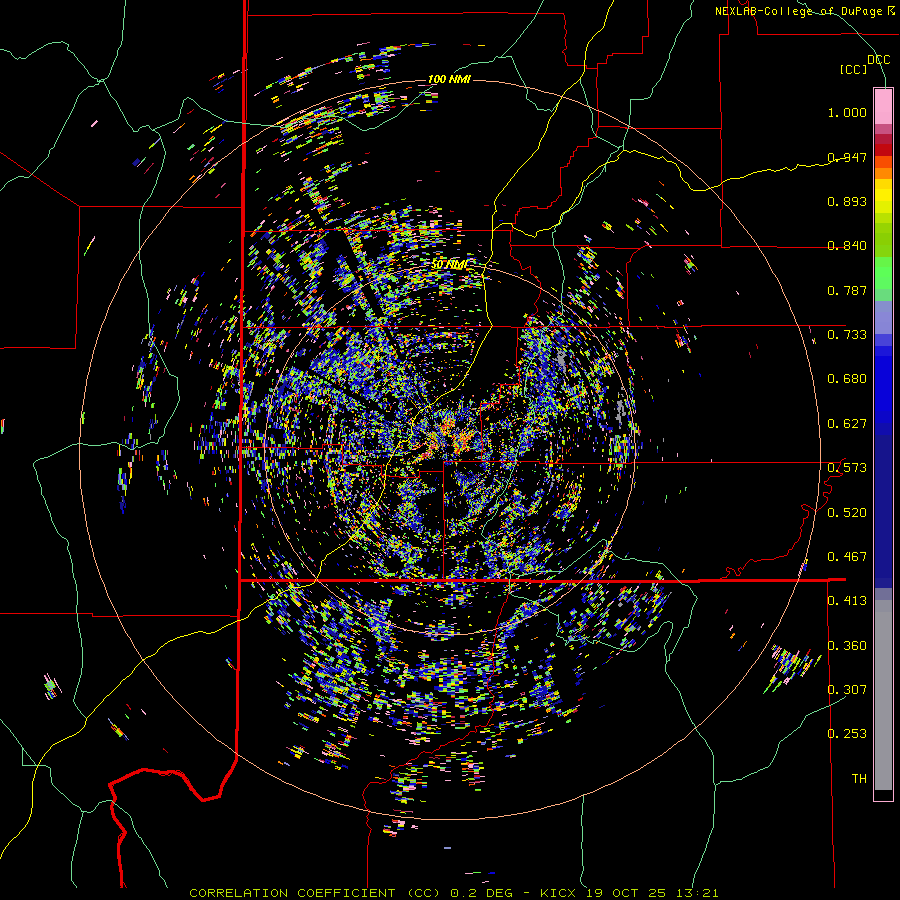The image size is (900, 900).
Task: Click the 0.947 legend value
Action: tap(847, 157)
